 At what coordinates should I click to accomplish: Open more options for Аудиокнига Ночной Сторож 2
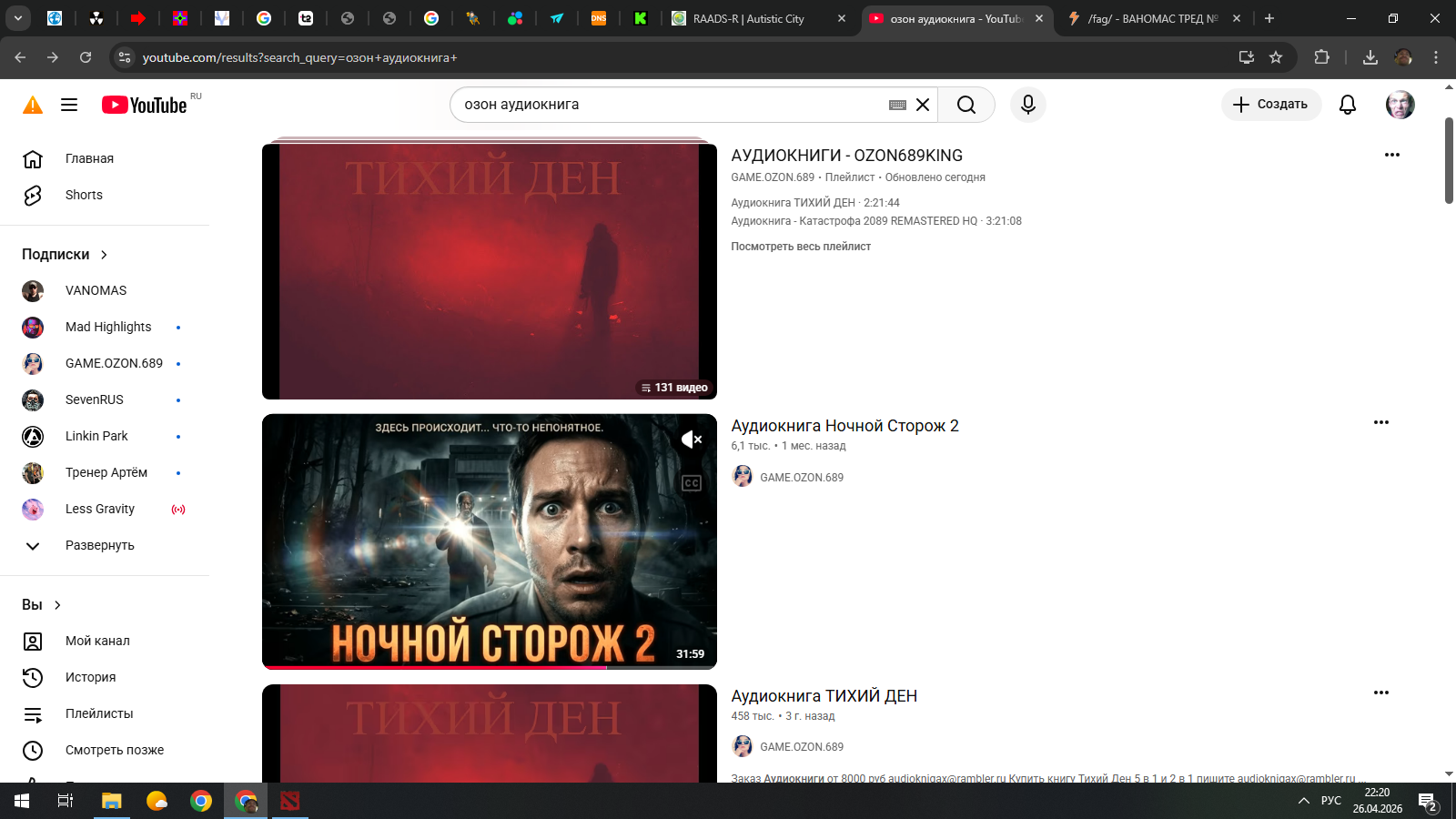pos(1381,422)
